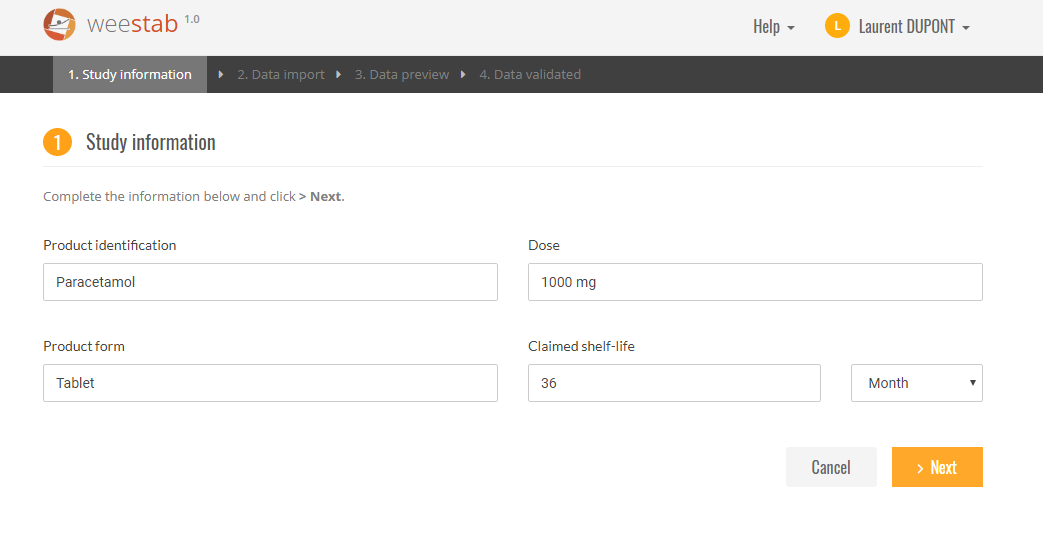Viewport: 1043px width, 539px height.
Task: Focus the Dose input field
Action: (x=755, y=282)
